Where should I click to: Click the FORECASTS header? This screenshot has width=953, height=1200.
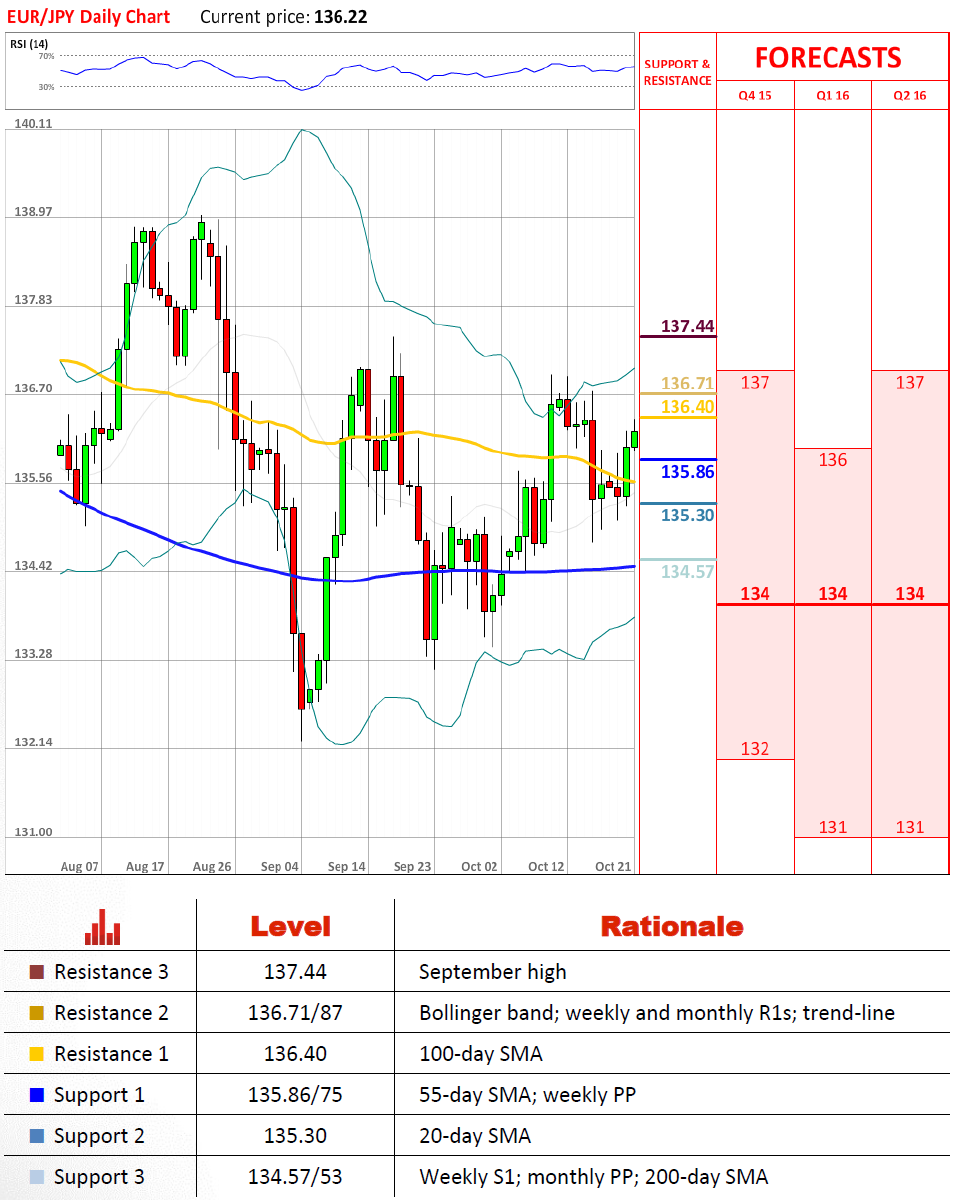(828, 57)
